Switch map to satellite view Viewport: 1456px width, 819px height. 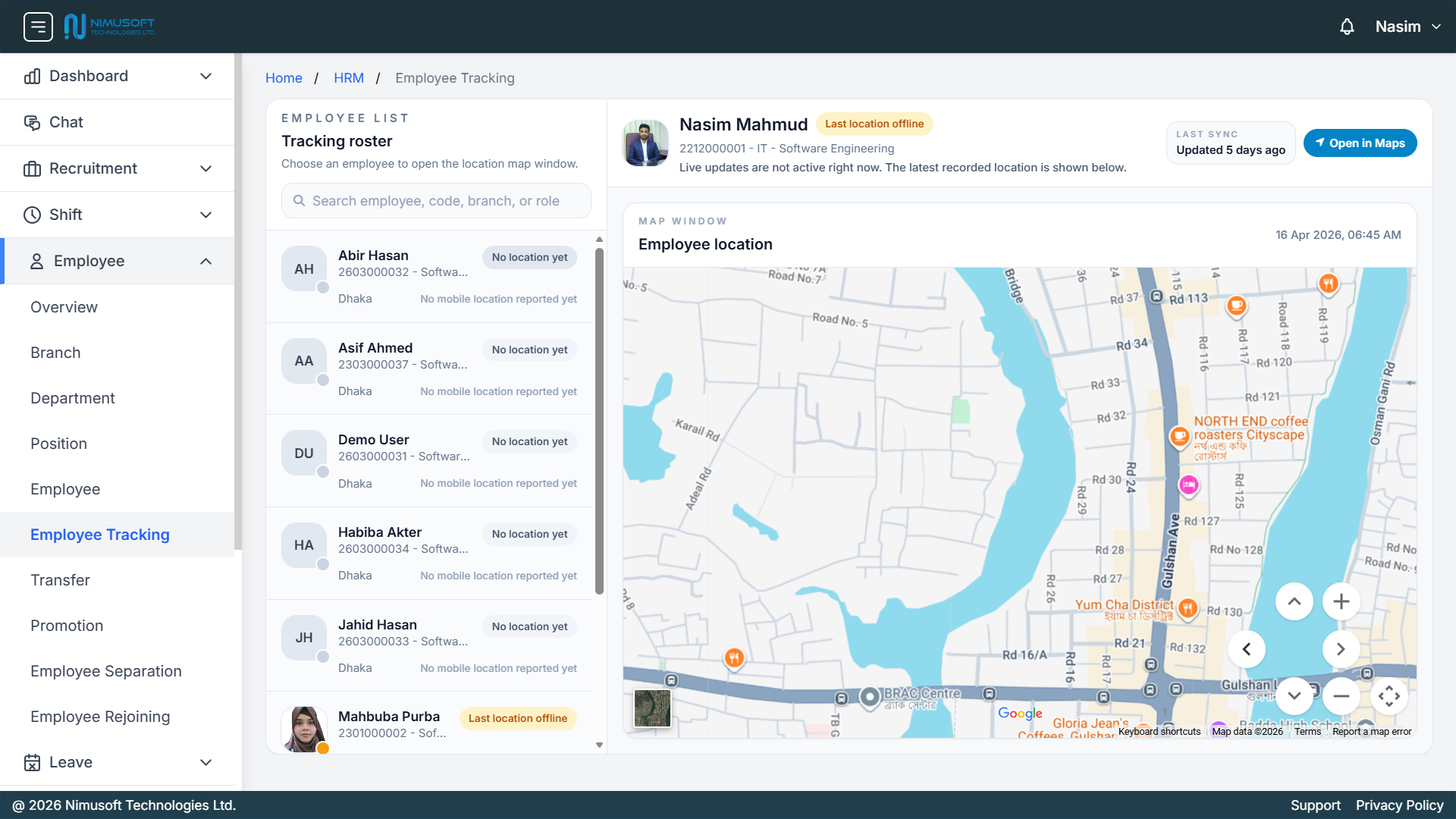pyautogui.click(x=652, y=708)
